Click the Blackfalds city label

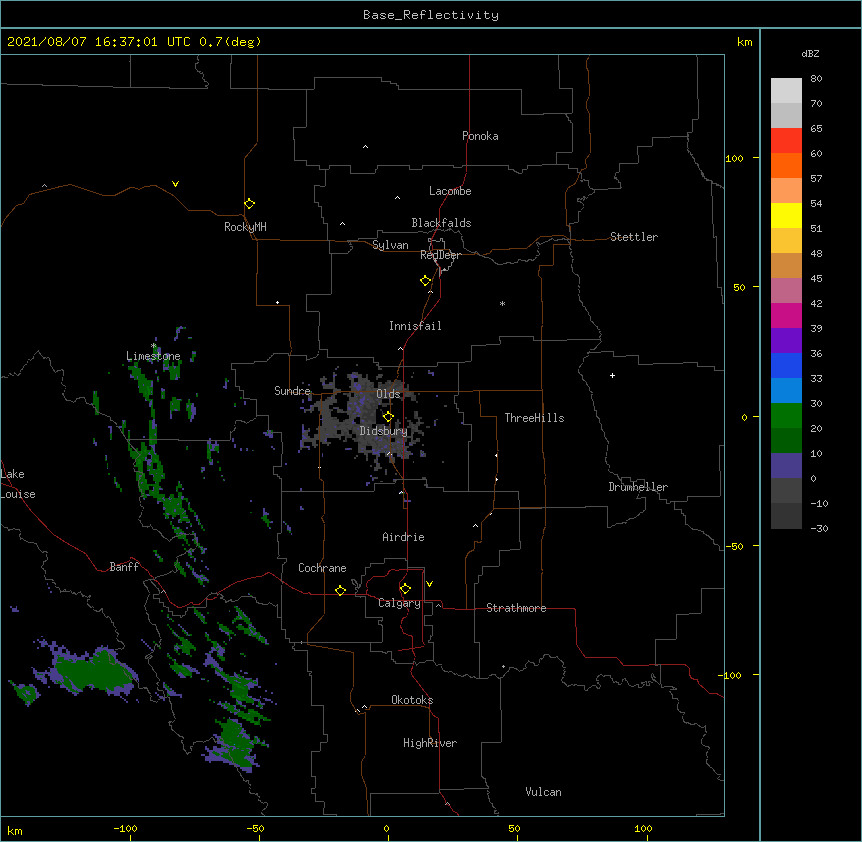pos(441,223)
